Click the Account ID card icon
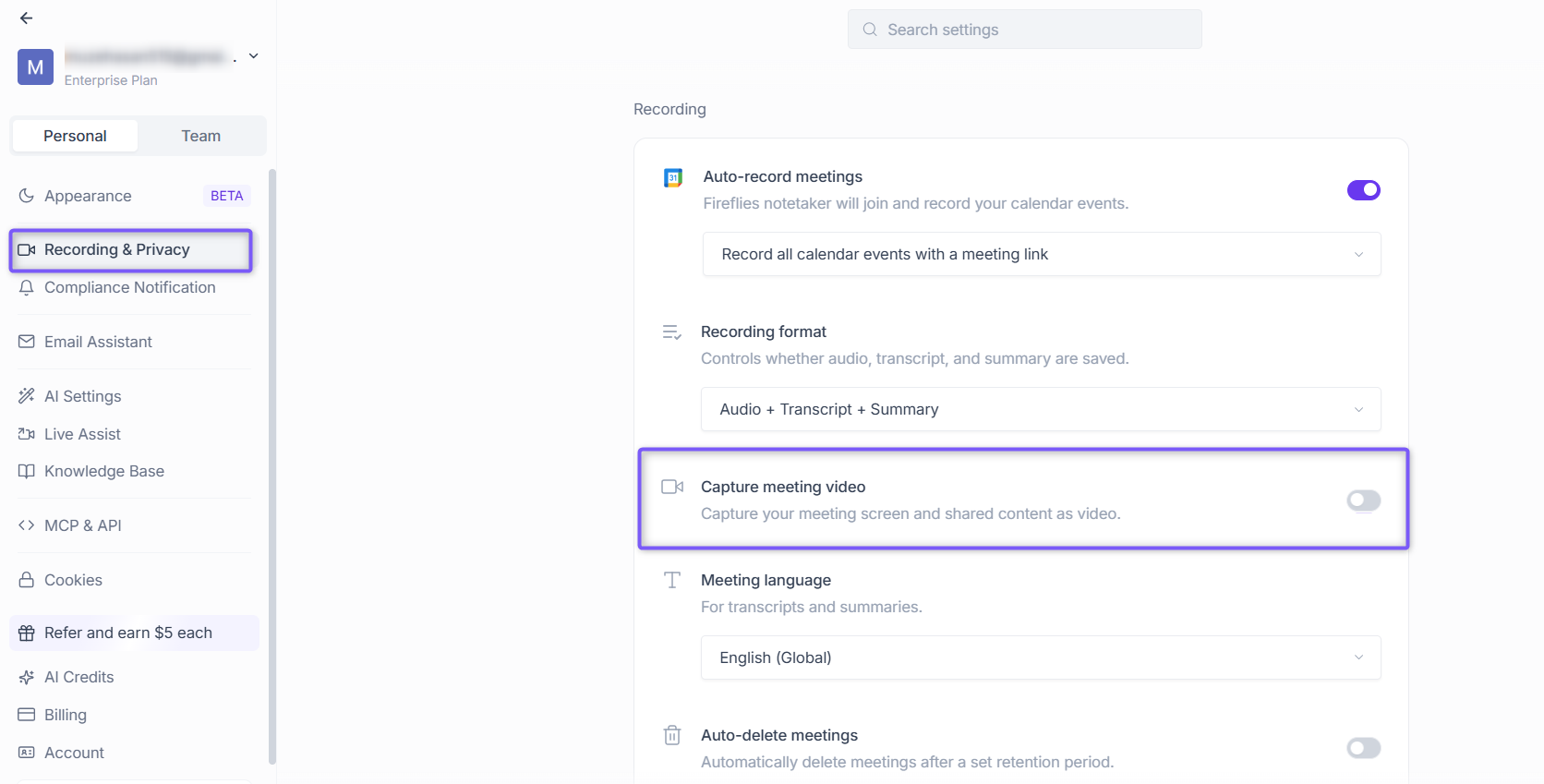The image size is (1544, 784). [x=27, y=753]
